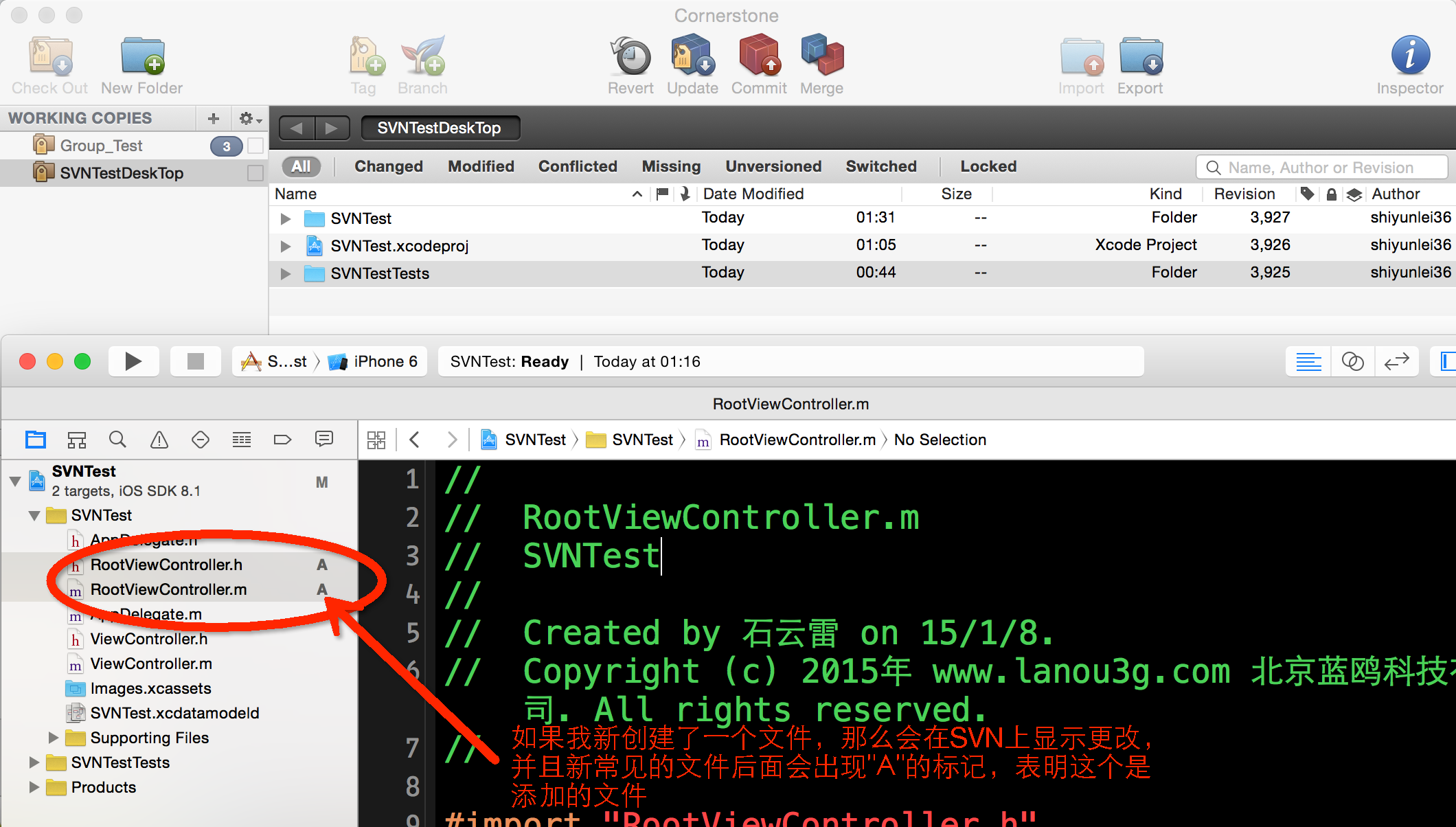Click the Commit toolbar icon
The height and width of the screenshot is (827, 1456).
coord(759,56)
